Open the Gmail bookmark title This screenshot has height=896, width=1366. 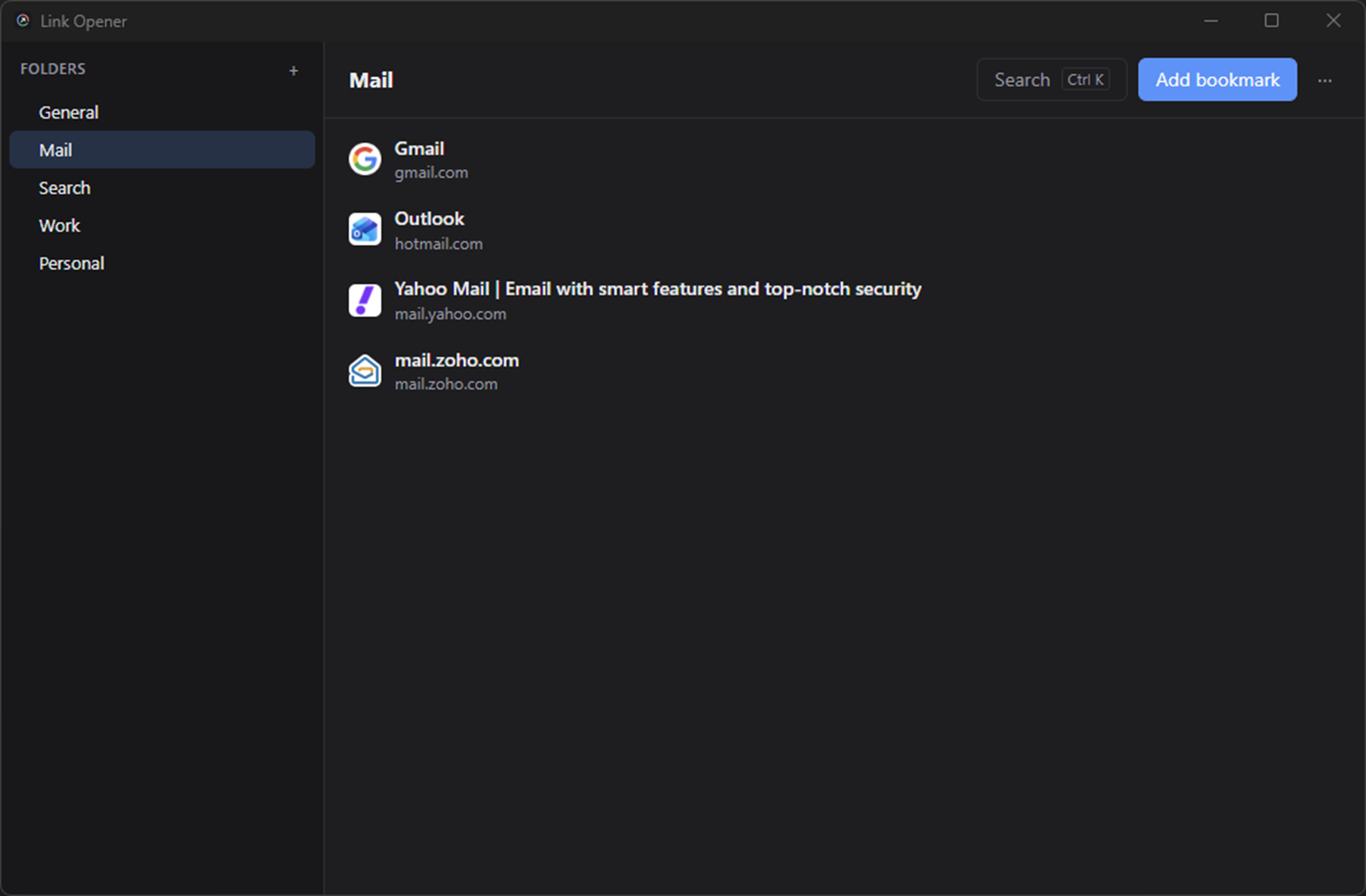click(420, 149)
